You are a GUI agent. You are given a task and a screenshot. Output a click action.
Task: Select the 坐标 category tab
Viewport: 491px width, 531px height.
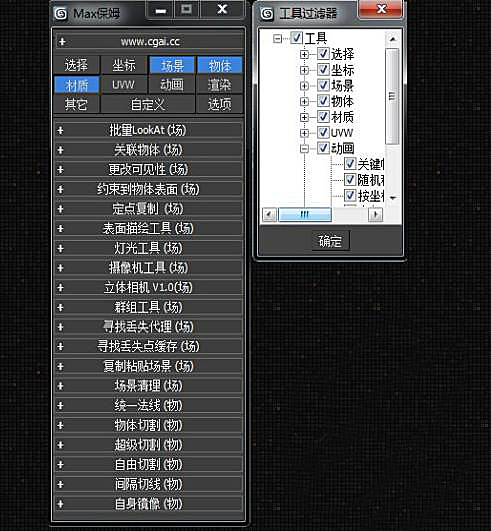pos(124,65)
